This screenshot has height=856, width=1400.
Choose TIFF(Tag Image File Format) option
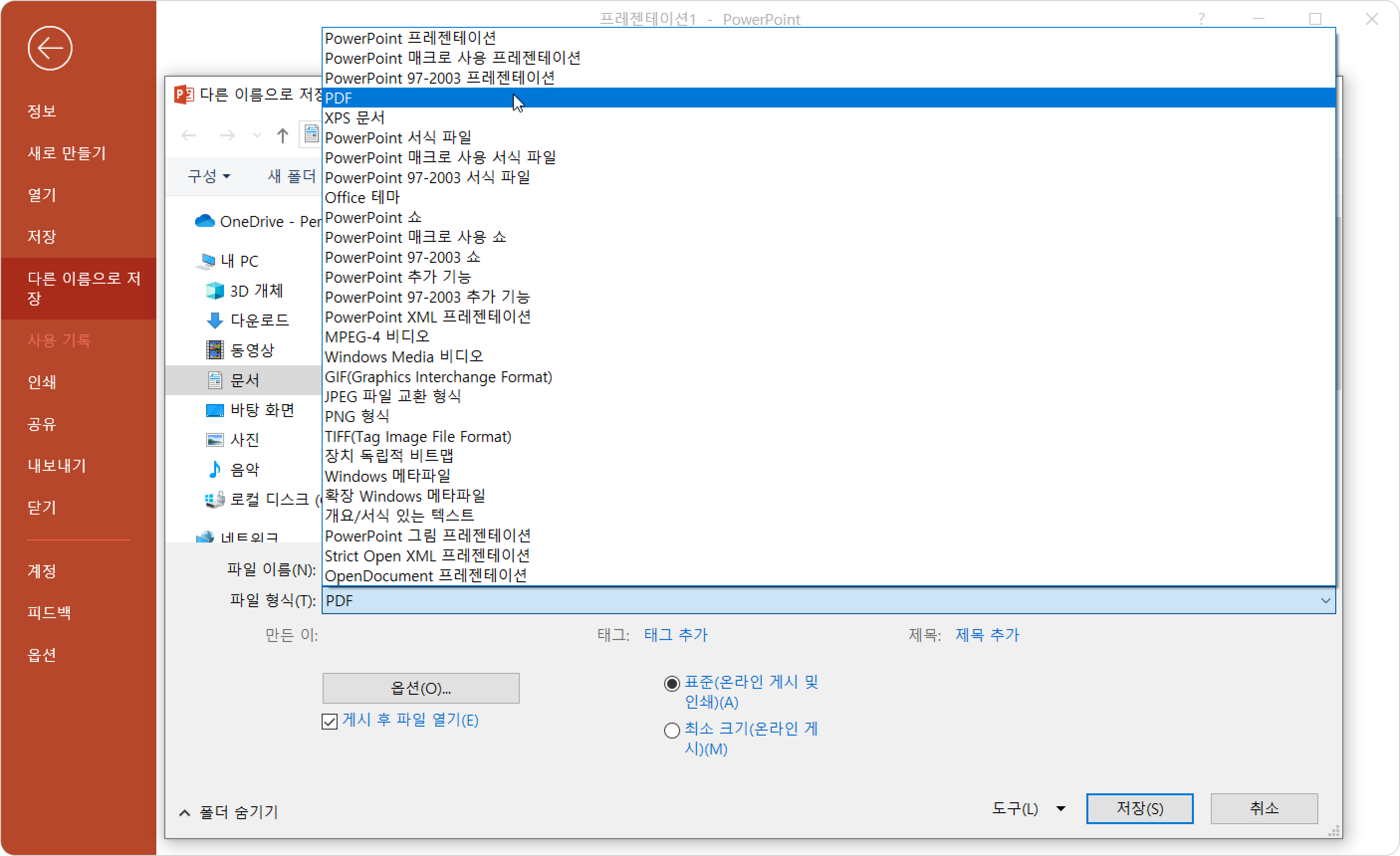828,436
